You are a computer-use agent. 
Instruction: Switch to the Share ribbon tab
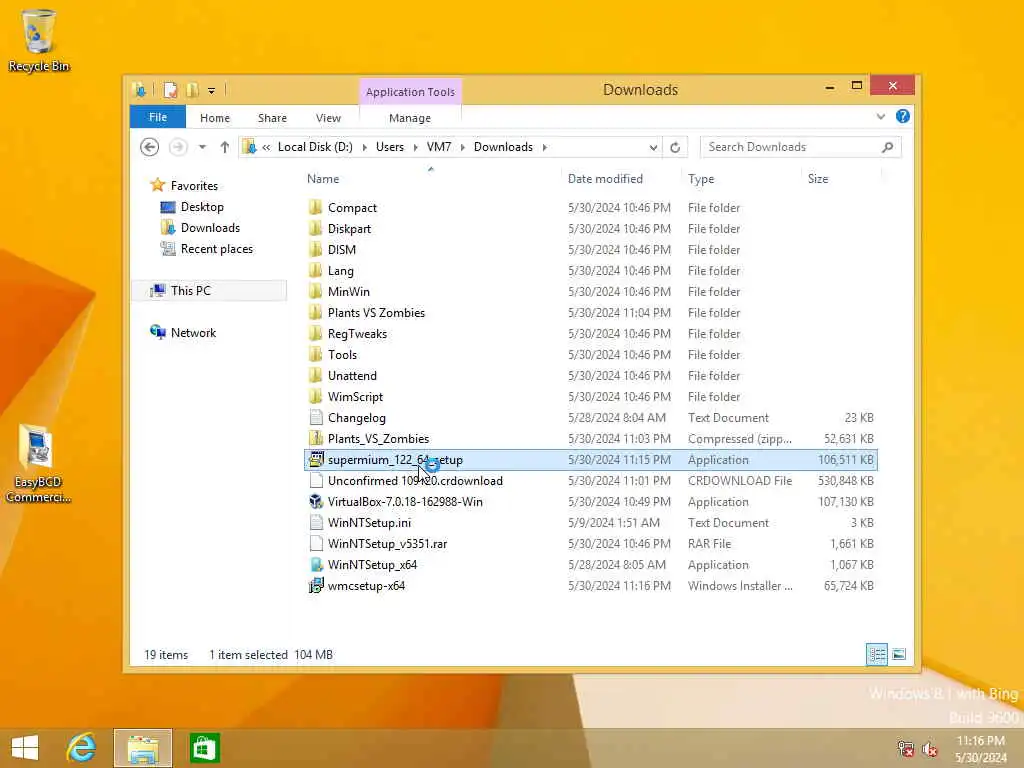pos(272,118)
